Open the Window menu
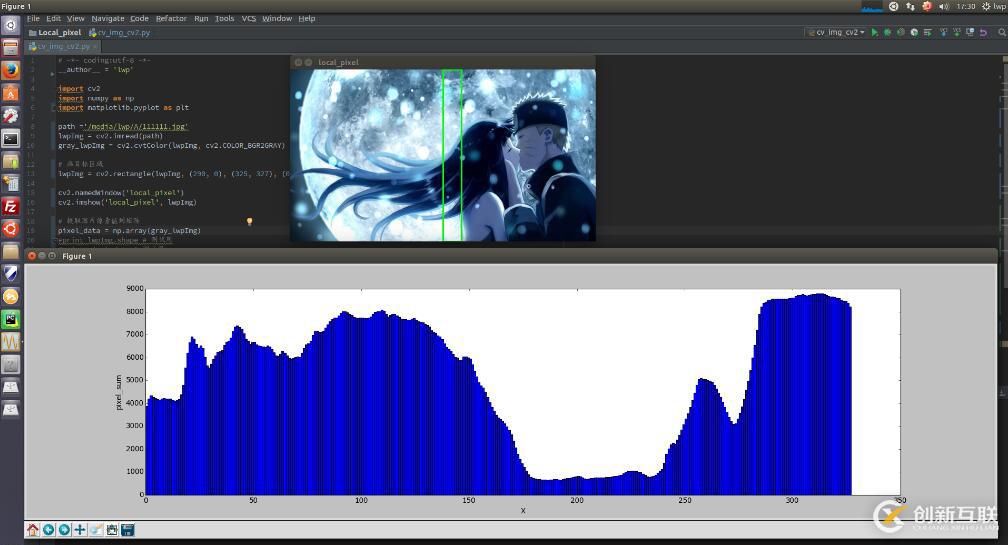 pyautogui.click(x=277, y=19)
